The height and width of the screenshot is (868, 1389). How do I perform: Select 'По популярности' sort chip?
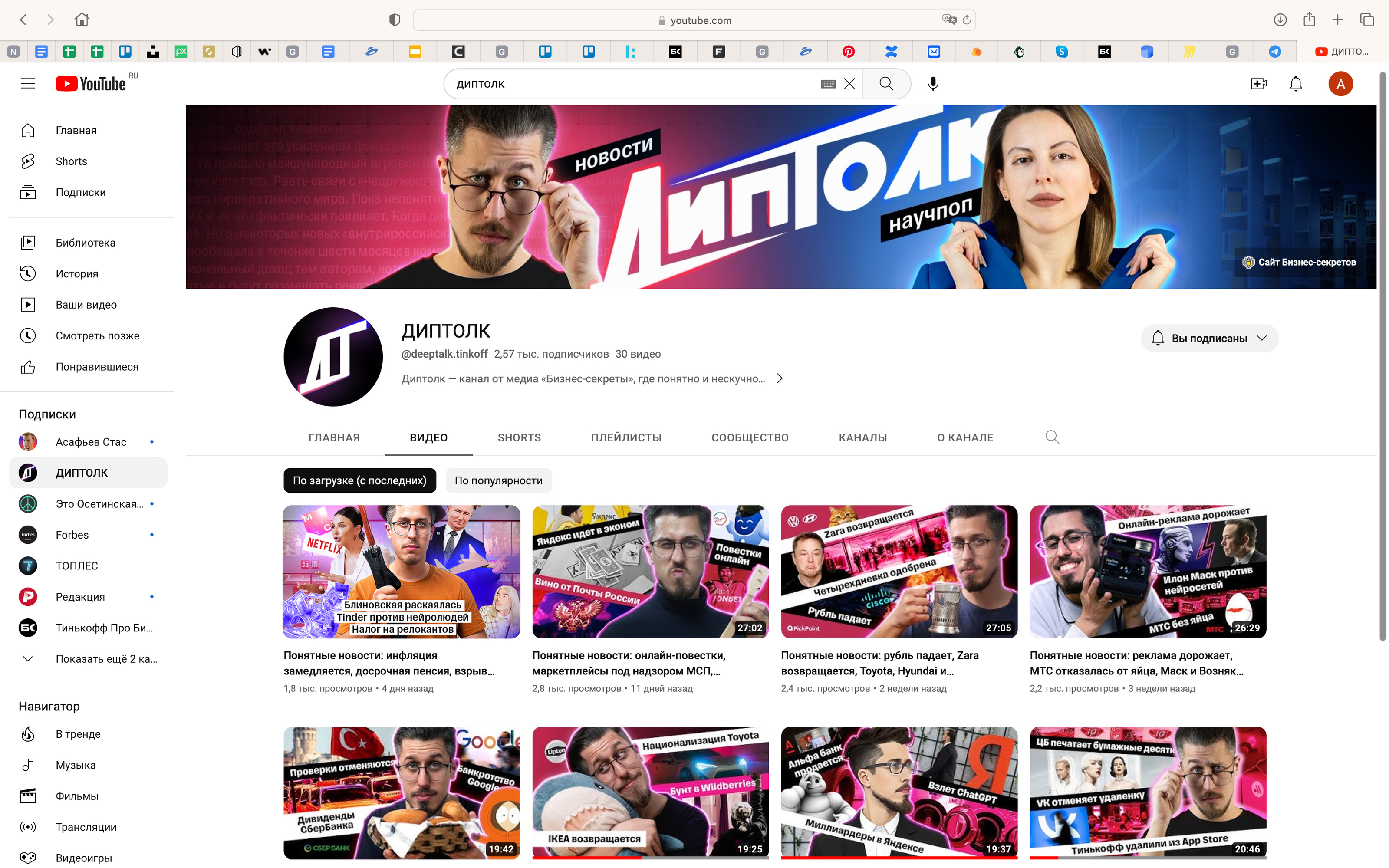pyautogui.click(x=498, y=480)
